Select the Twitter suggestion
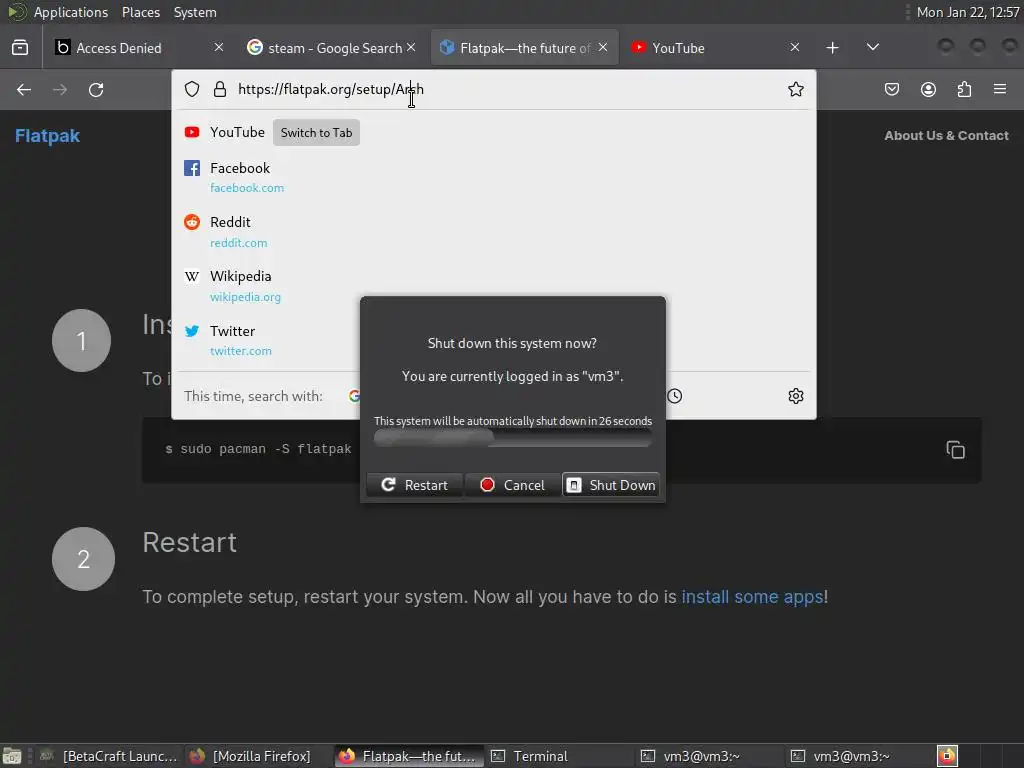The image size is (1024, 768). point(494,340)
